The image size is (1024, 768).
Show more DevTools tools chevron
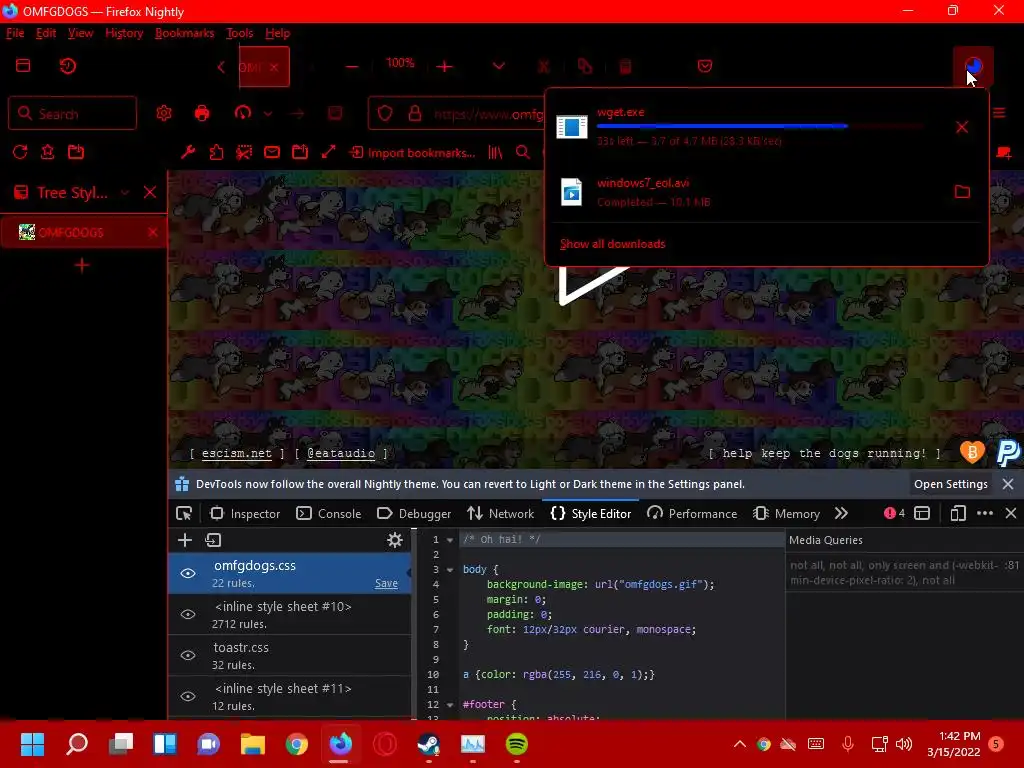pos(841,513)
